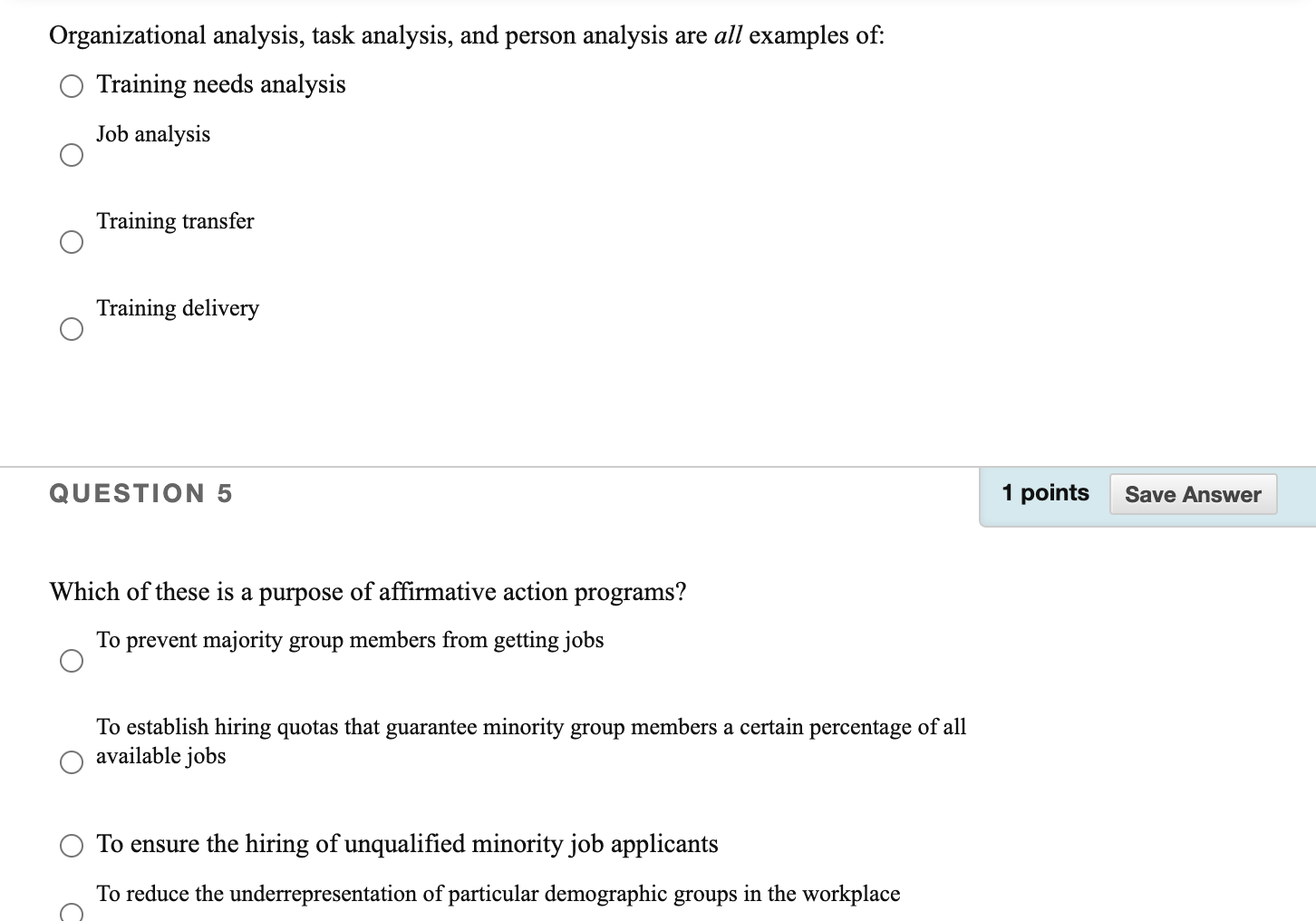Image resolution: width=1316 pixels, height=921 pixels.
Task: Select "To ensure the hiring of unqualified minority applicants"
Action: point(71,845)
